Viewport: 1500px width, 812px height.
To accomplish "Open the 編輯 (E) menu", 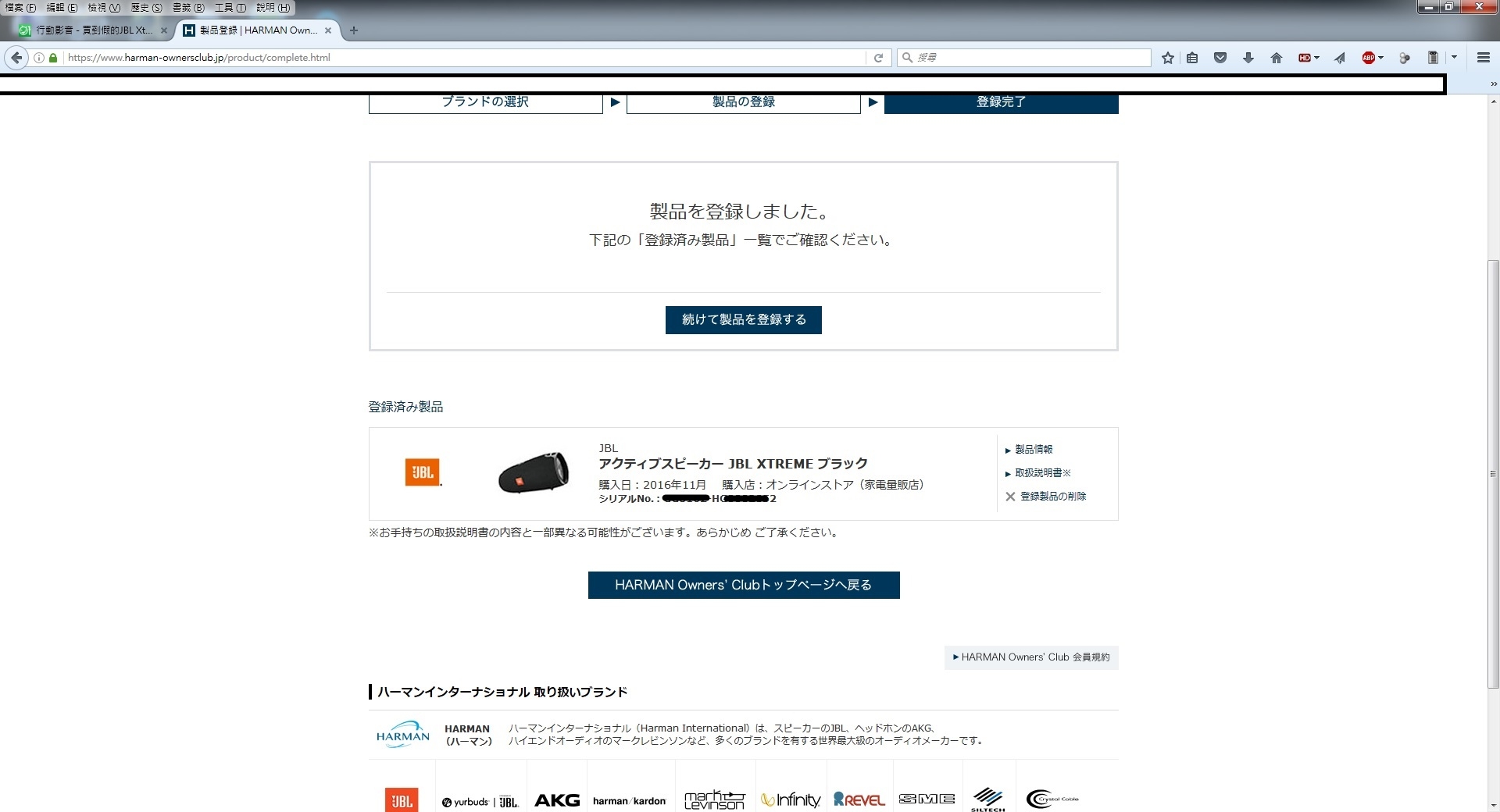I will [x=62, y=8].
